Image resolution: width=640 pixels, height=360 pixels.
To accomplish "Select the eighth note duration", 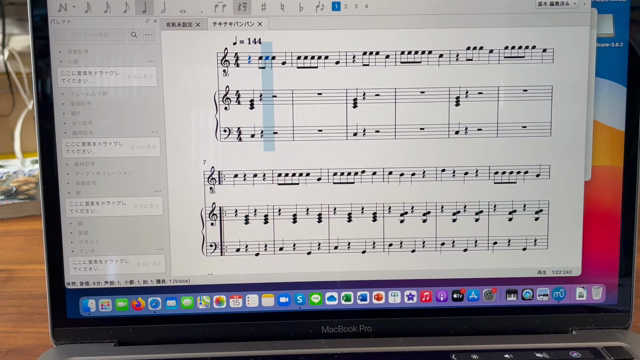I will 126,7.
